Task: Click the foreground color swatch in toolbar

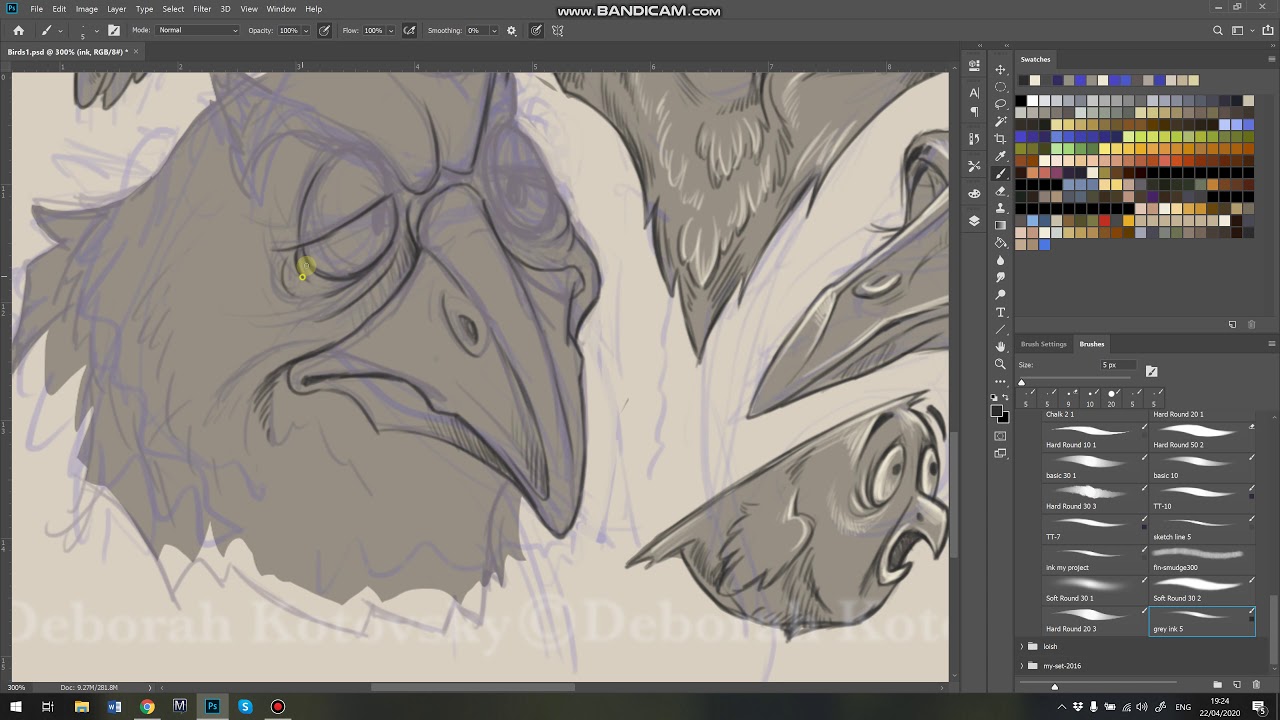Action: coord(997,411)
